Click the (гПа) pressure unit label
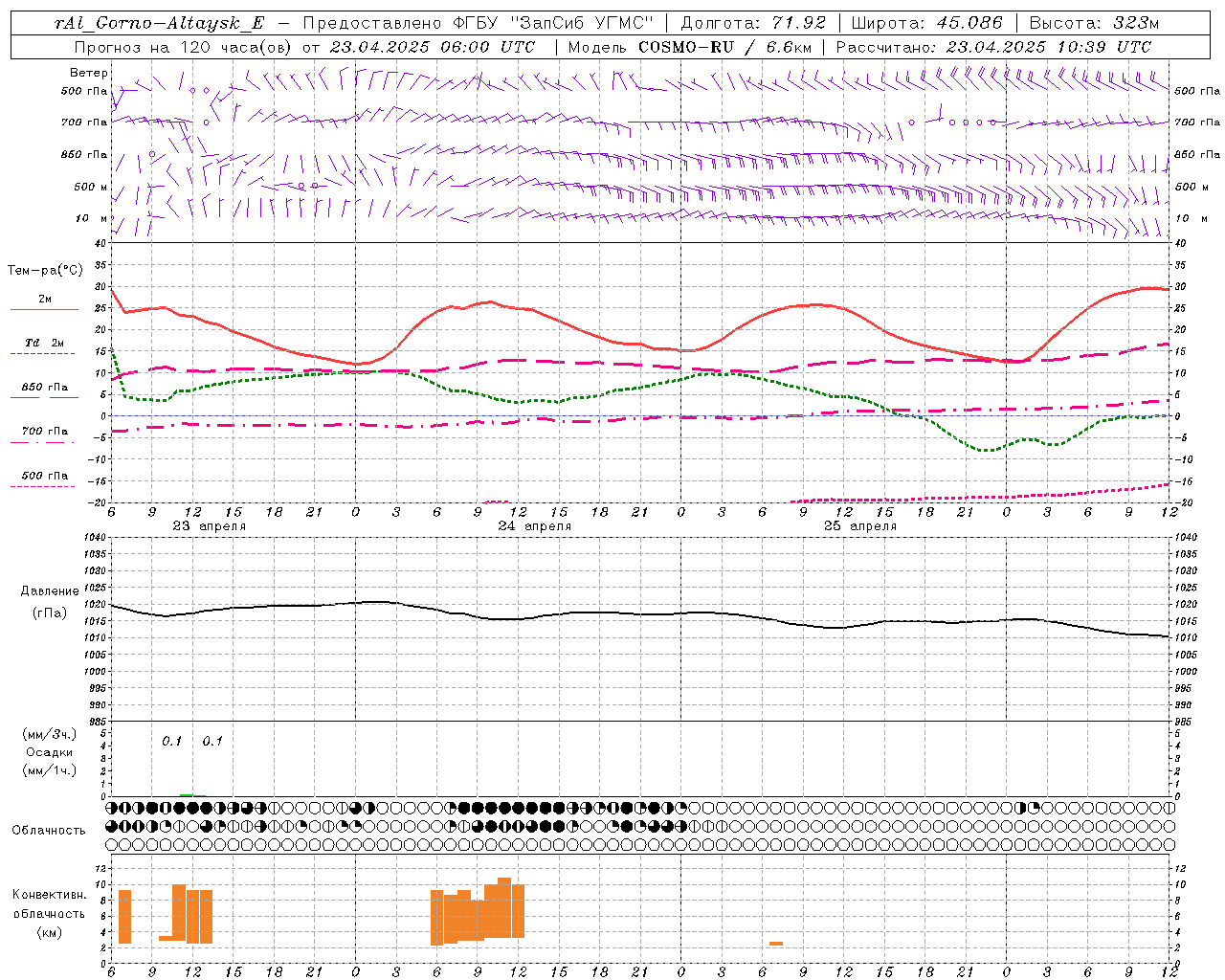This screenshot has height=980, width=1225. [49, 613]
